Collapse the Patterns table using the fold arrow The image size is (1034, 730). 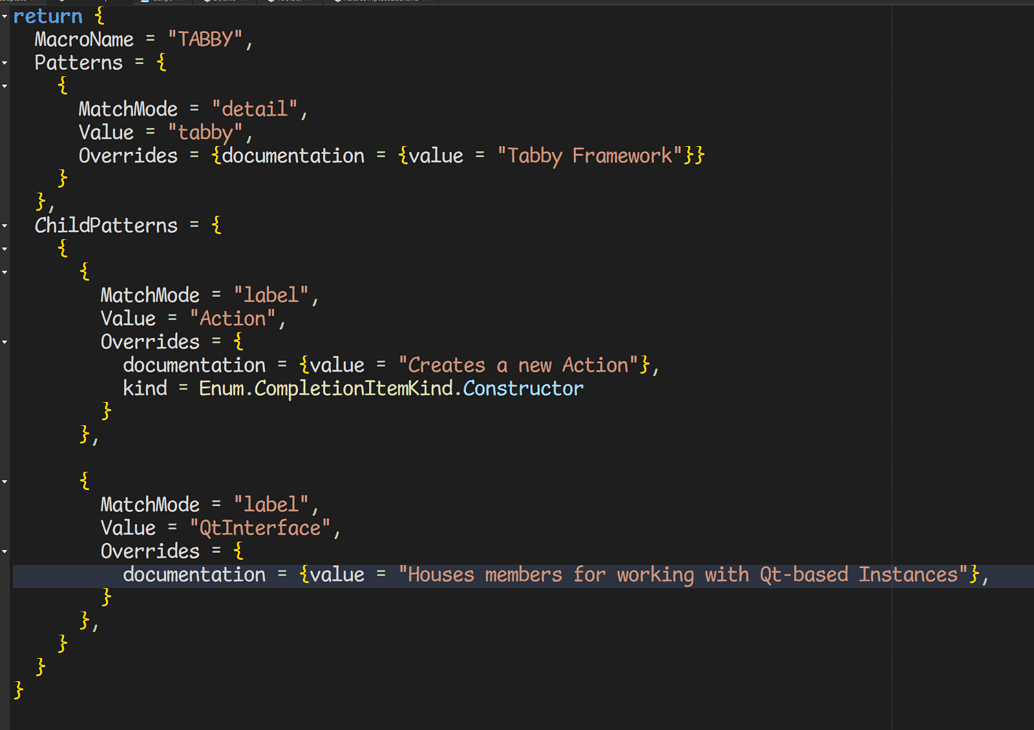(5, 63)
